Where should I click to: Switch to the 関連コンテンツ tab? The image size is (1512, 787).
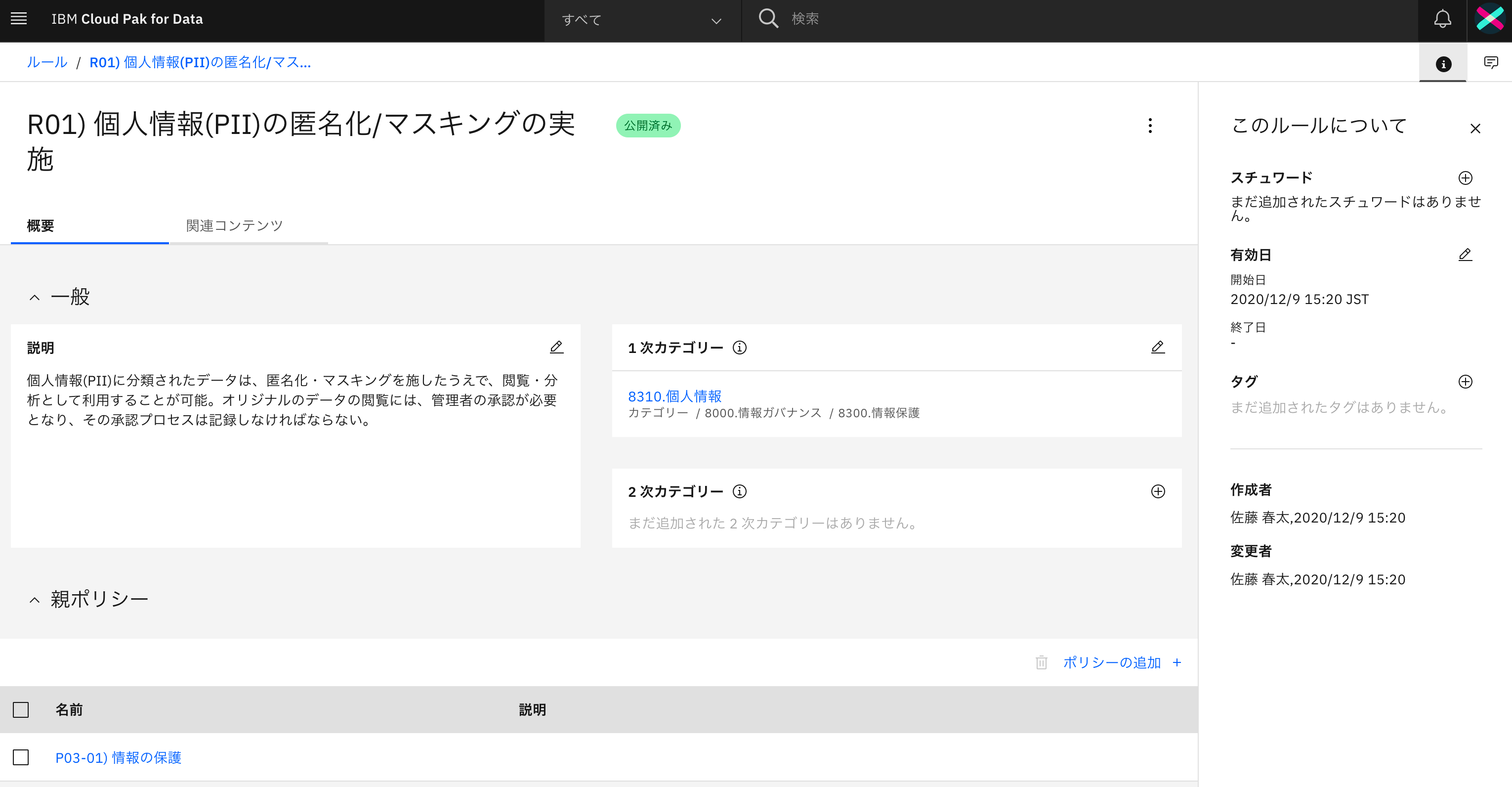pyautogui.click(x=234, y=225)
